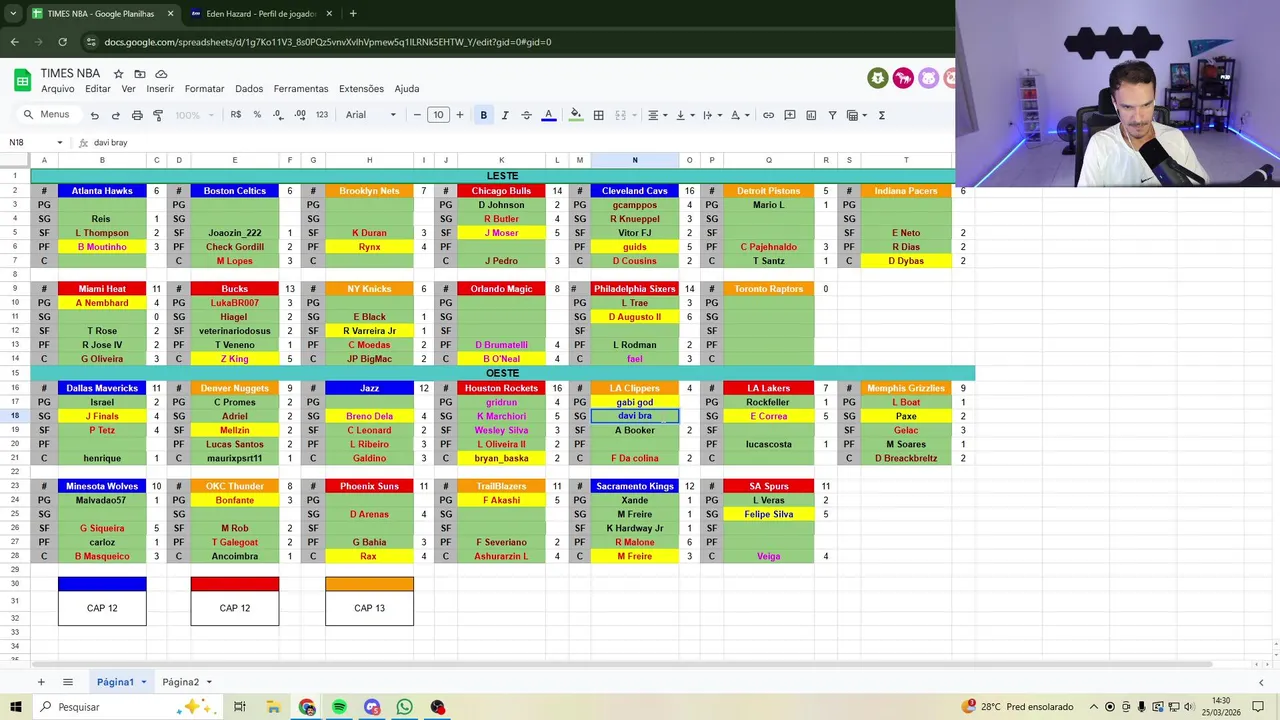The width and height of the screenshot is (1280, 720).
Task: Star the TIMES NBA document
Action: [118, 74]
